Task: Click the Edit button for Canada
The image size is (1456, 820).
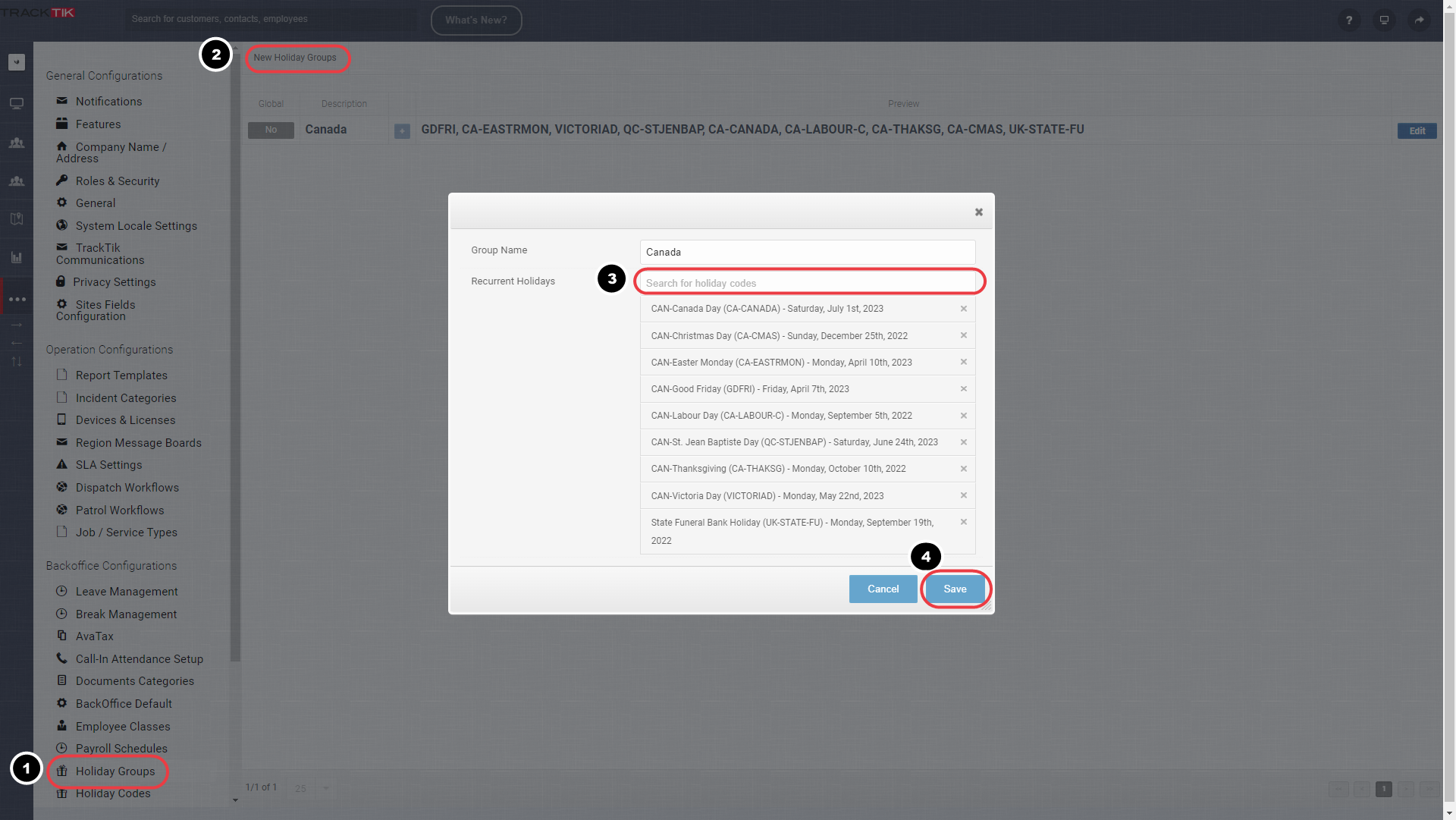Action: [x=1417, y=131]
